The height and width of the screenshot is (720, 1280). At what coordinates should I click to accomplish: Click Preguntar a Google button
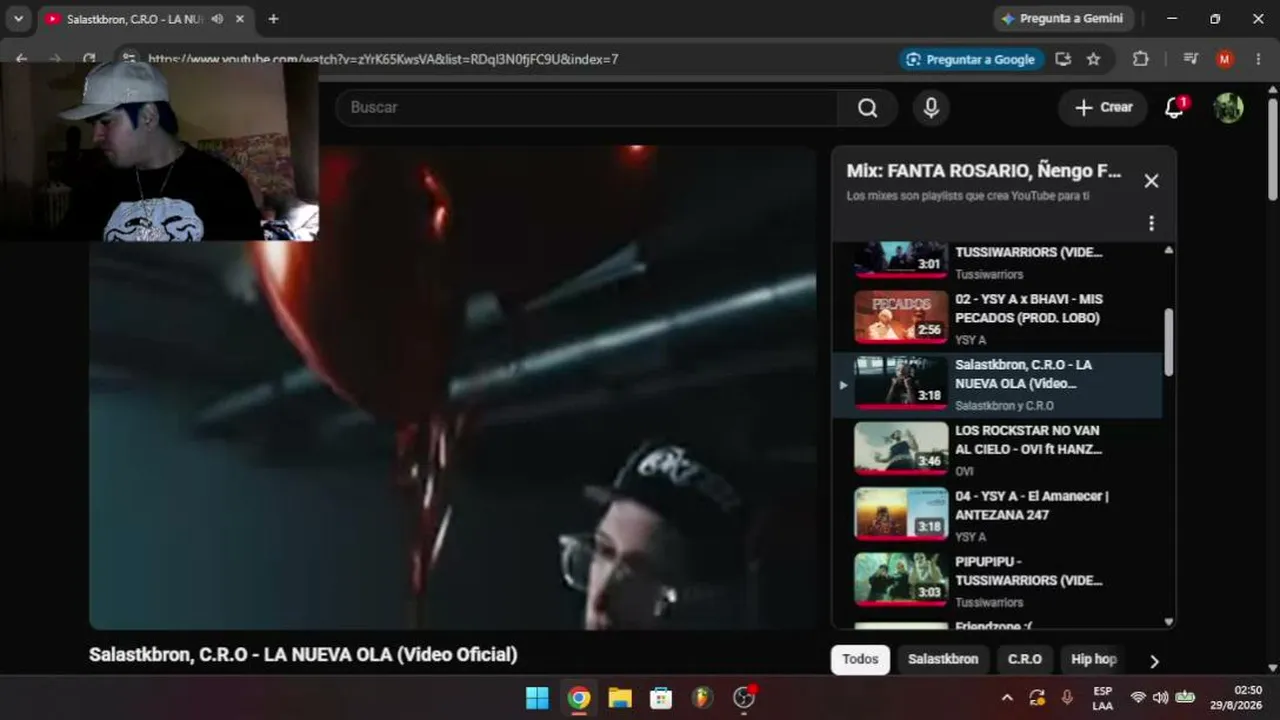point(971,59)
